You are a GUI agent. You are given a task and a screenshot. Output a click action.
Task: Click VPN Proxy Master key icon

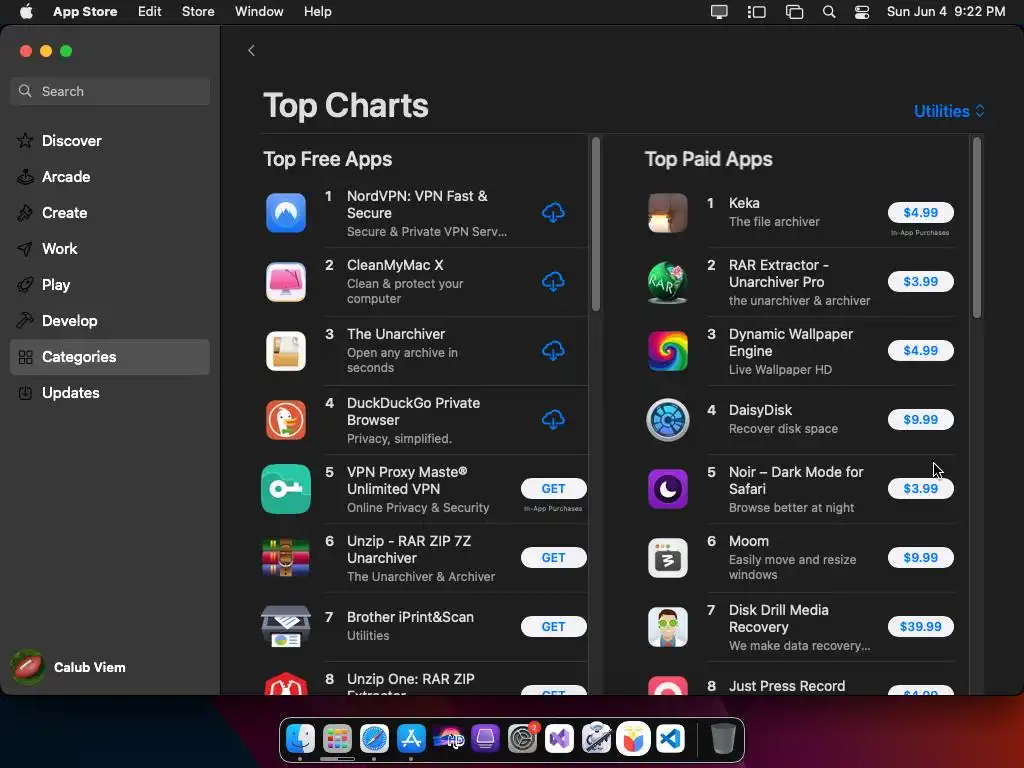286,489
